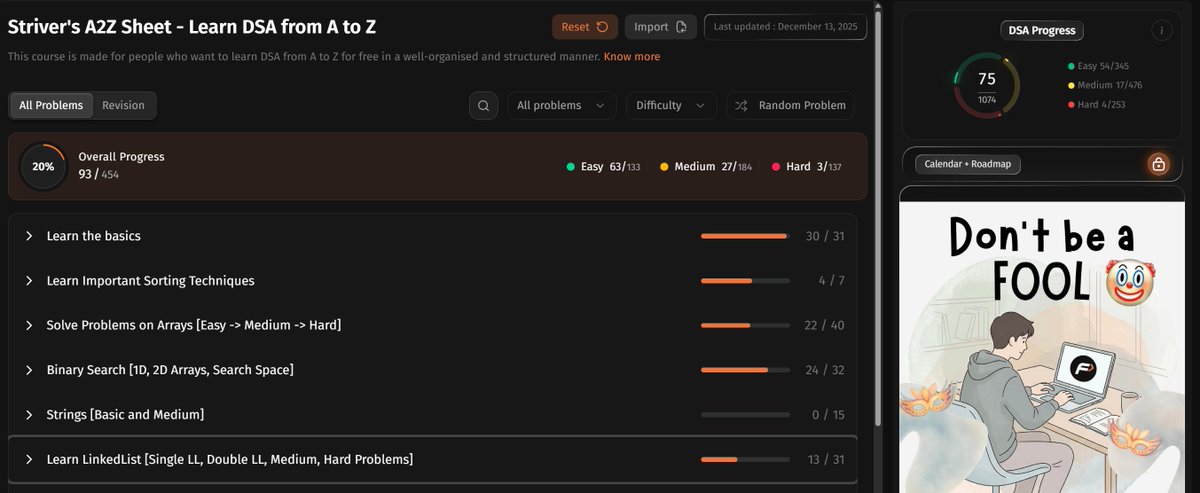
Task: Click the 4 / 7 count
Action: (x=831, y=281)
